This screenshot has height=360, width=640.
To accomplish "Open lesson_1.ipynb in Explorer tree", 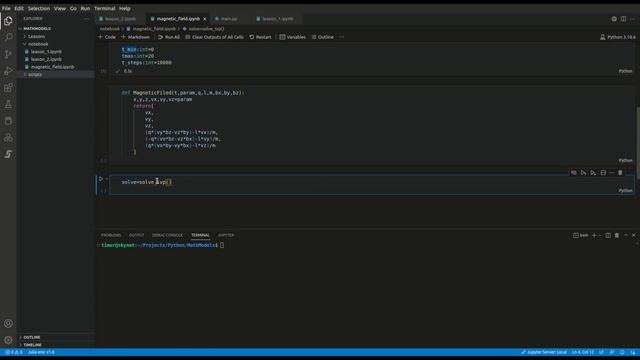I will tap(46, 51).
